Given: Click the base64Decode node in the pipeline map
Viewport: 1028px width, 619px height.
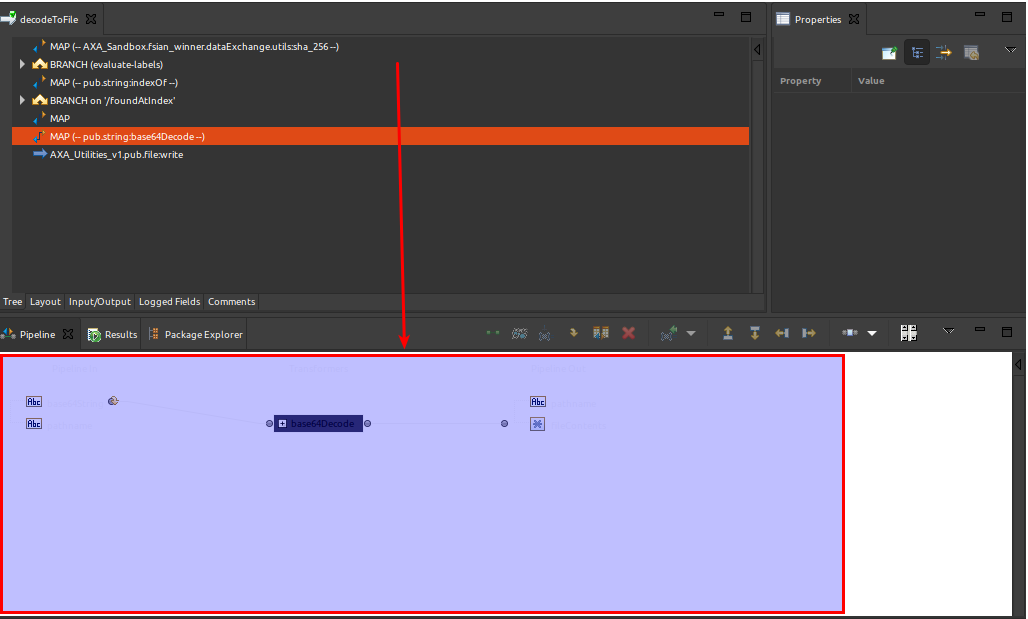Looking at the screenshot, I should point(318,423).
